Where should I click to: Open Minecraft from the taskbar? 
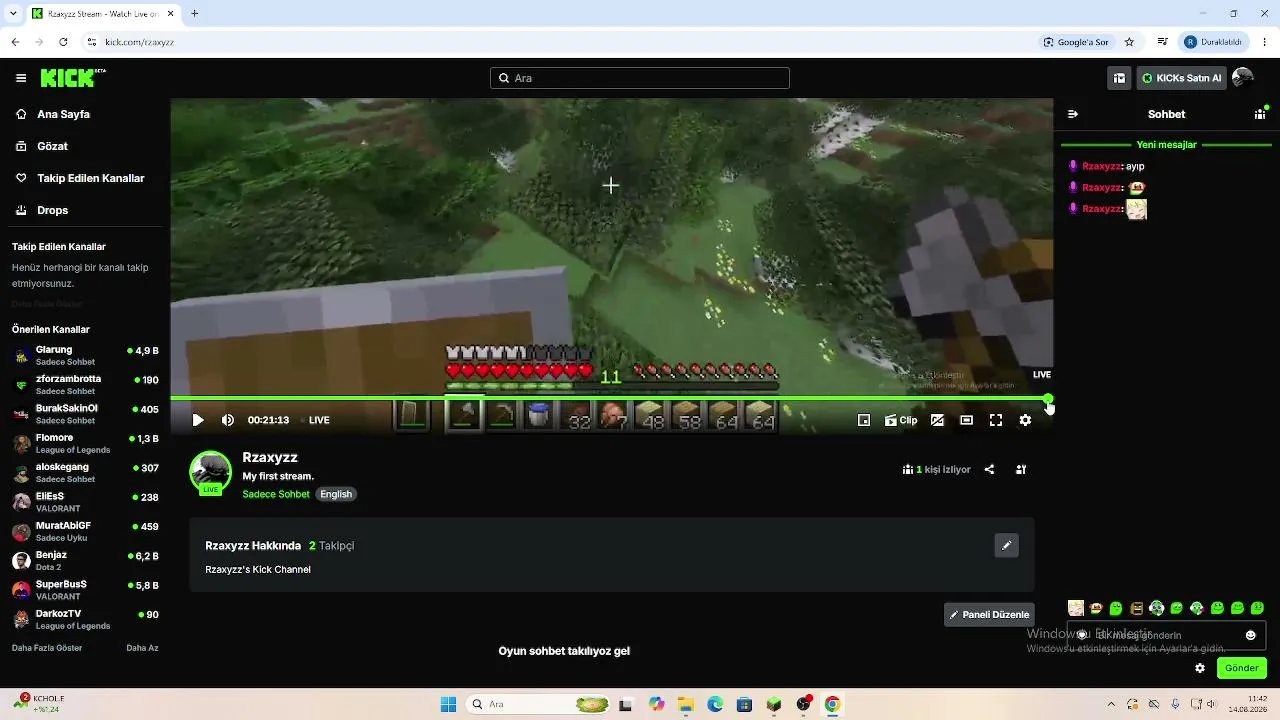pyautogui.click(x=774, y=704)
